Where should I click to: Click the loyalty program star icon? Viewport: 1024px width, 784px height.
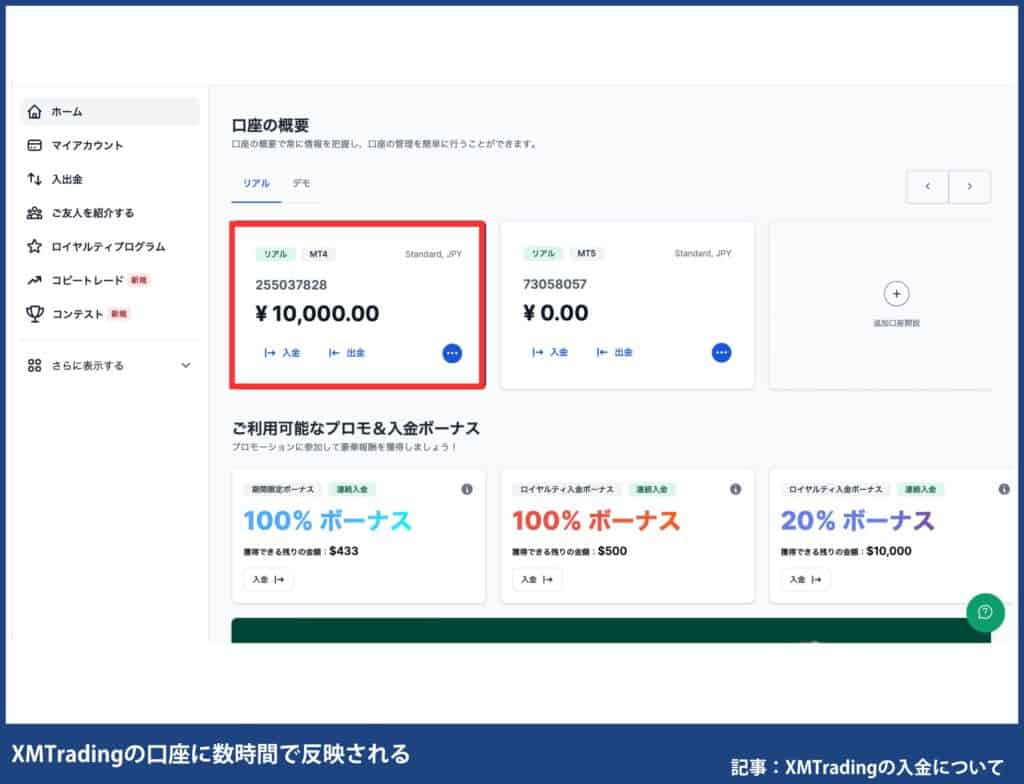pos(35,246)
